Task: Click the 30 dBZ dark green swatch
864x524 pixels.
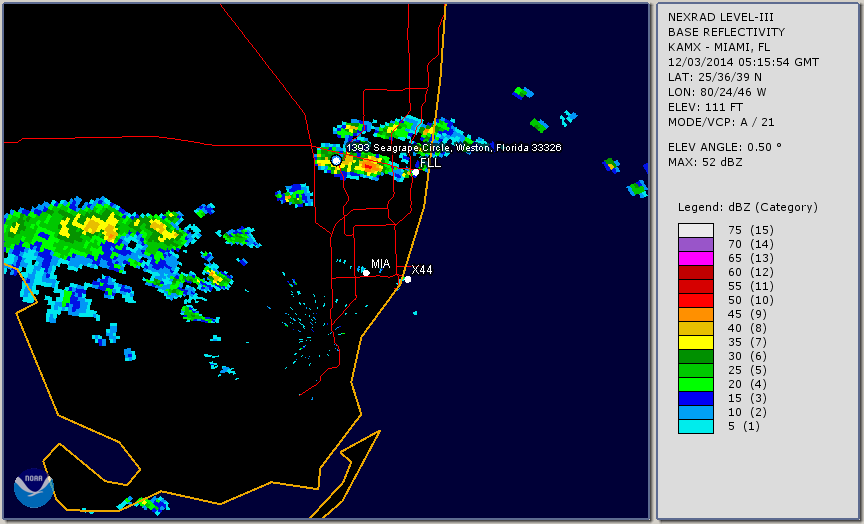Action: click(696, 356)
